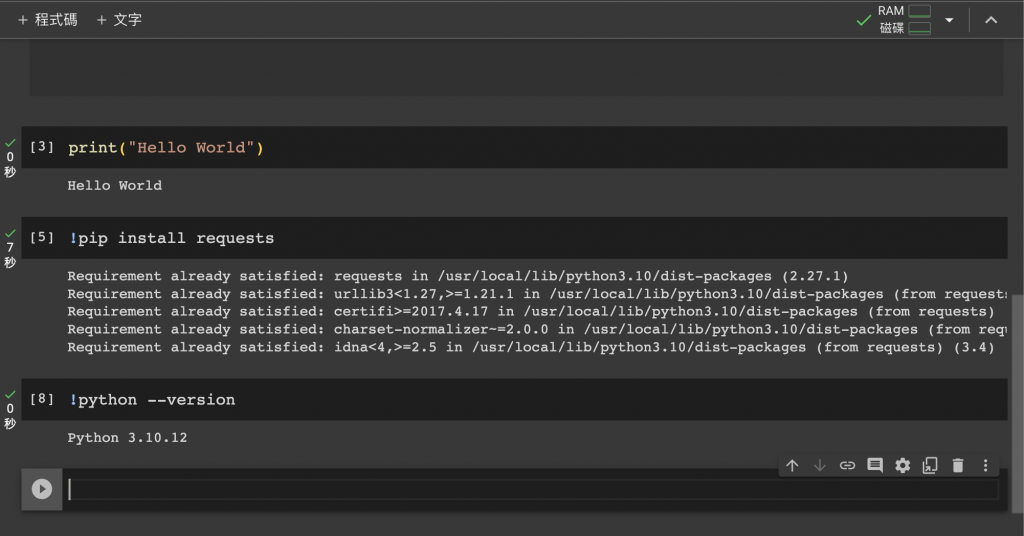Move the cell up
Image resolution: width=1024 pixels, height=536 pixels.
tap(792, 465)
